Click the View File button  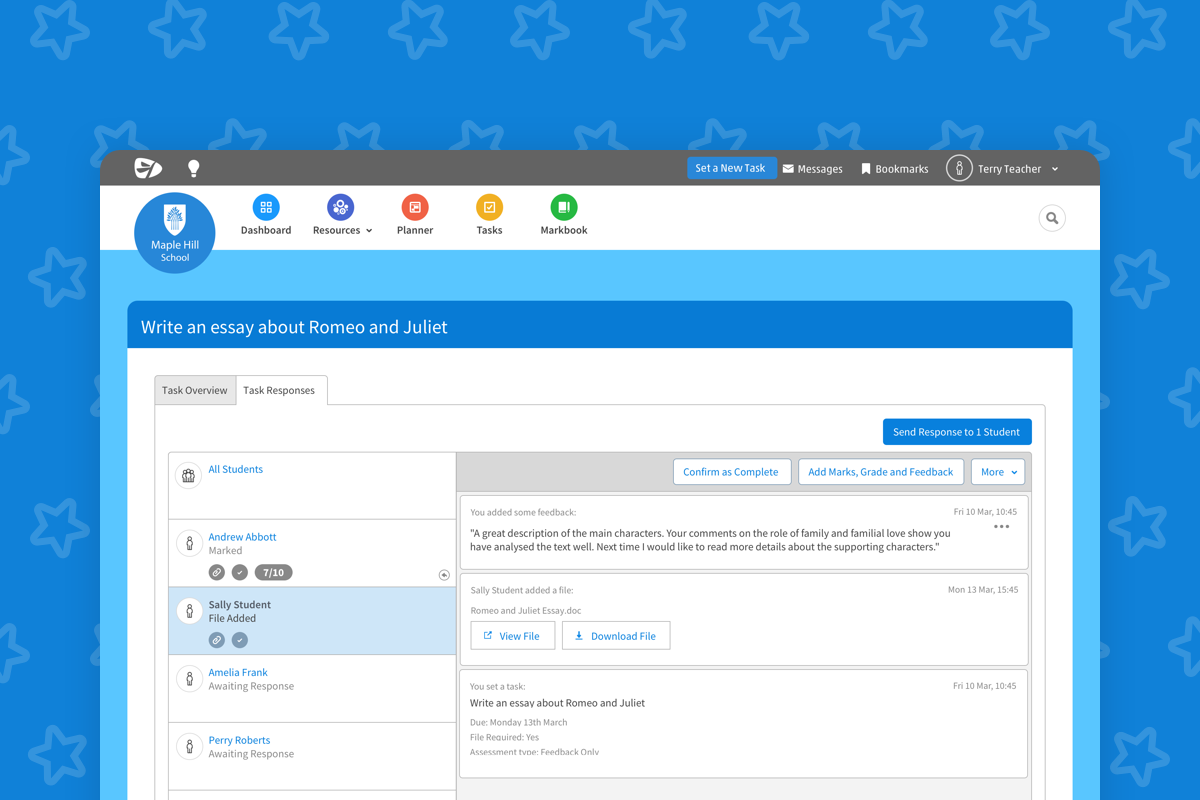click(512, 636)
